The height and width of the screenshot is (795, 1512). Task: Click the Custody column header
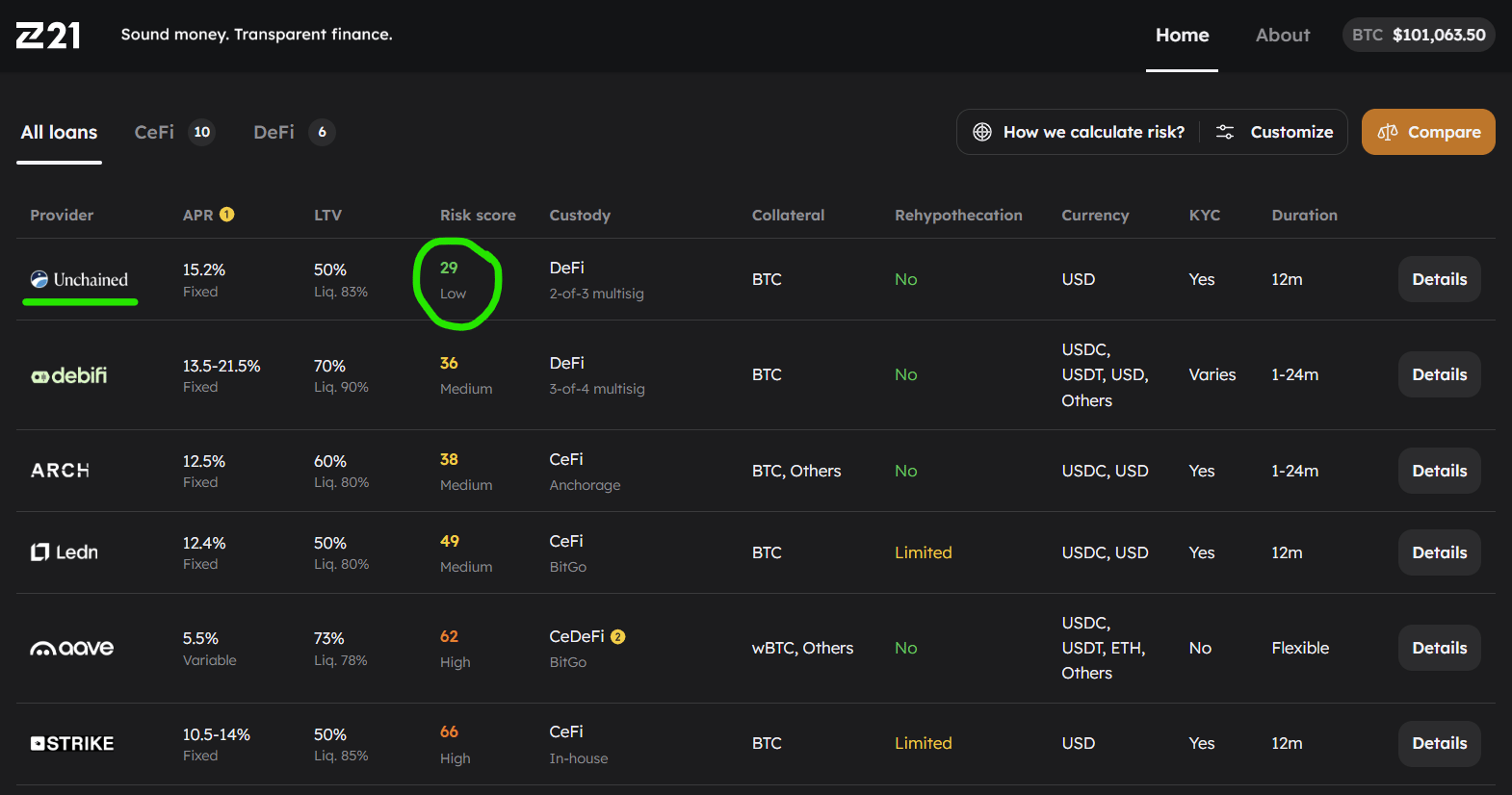[580, 215]
